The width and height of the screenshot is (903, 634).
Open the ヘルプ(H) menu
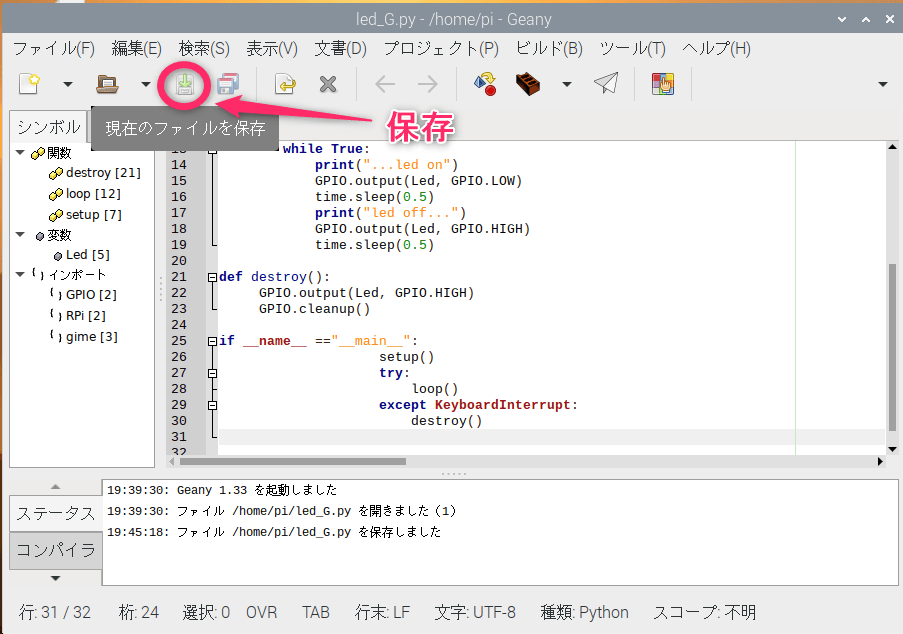[716, 48]
